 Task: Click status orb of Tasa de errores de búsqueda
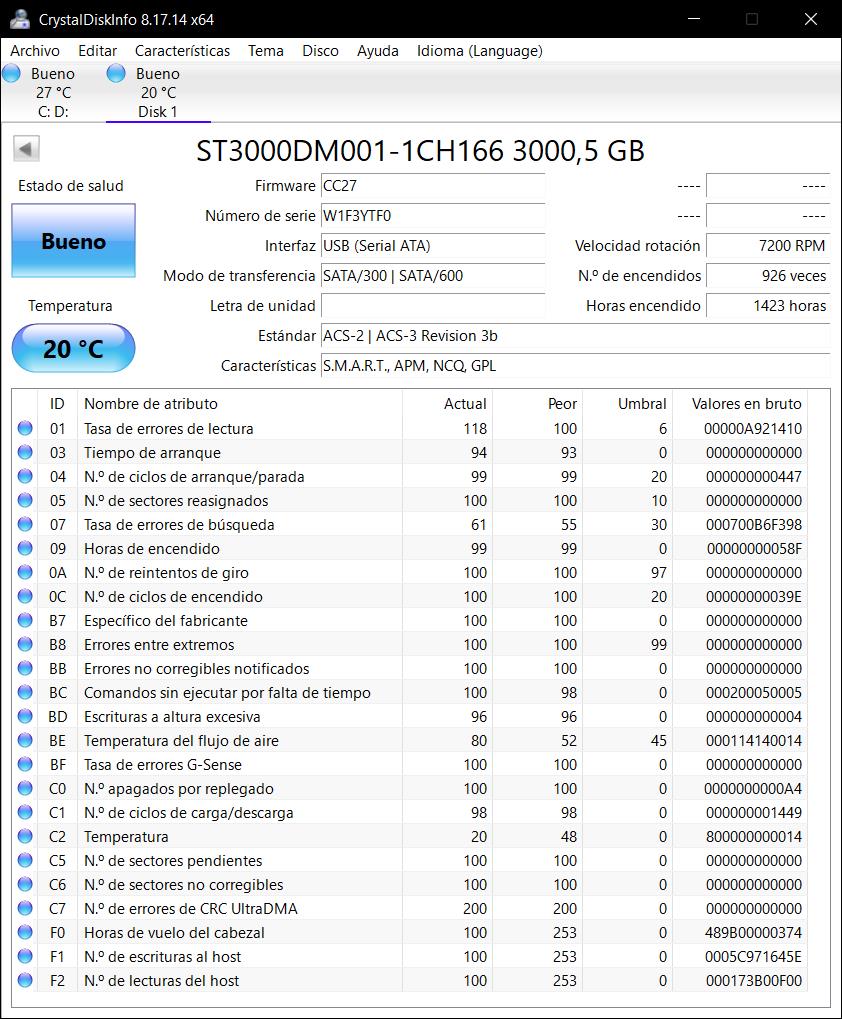pyautogui.click(x=25, y=524)
